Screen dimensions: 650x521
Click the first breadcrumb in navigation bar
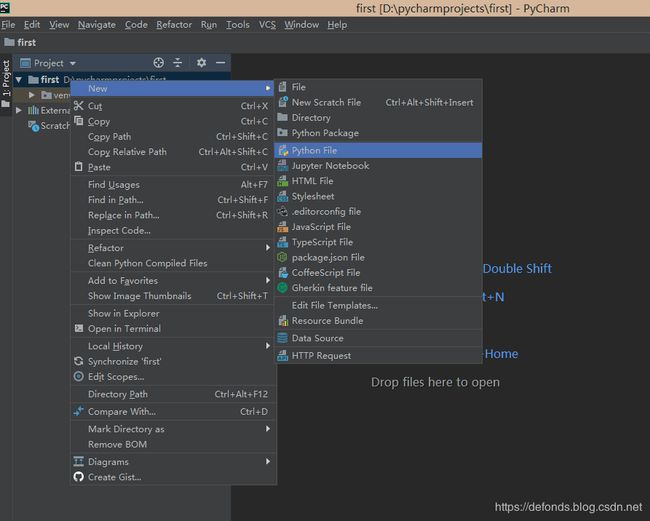pos(20,42)
